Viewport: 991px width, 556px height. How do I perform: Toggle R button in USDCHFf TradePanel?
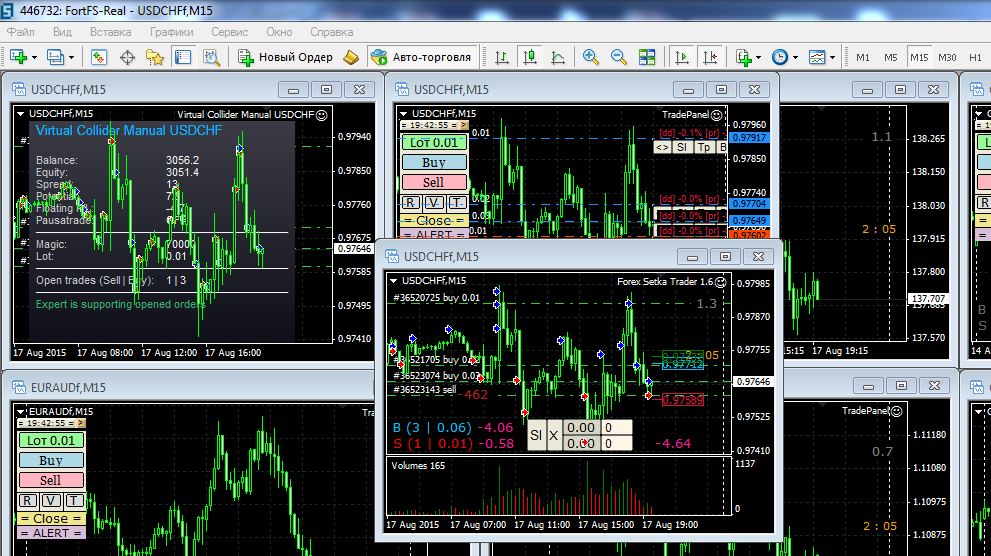tap(410, 202)
